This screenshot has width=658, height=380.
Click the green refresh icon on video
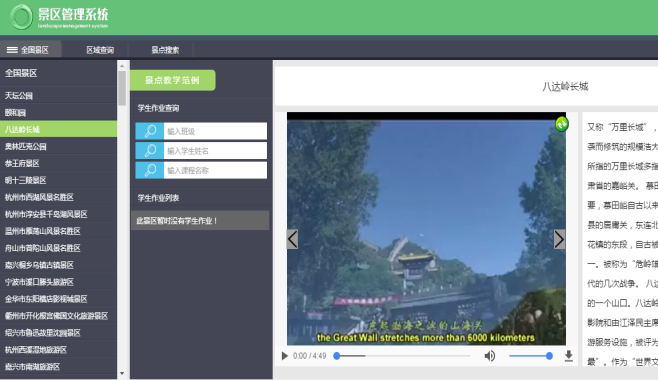561,124
